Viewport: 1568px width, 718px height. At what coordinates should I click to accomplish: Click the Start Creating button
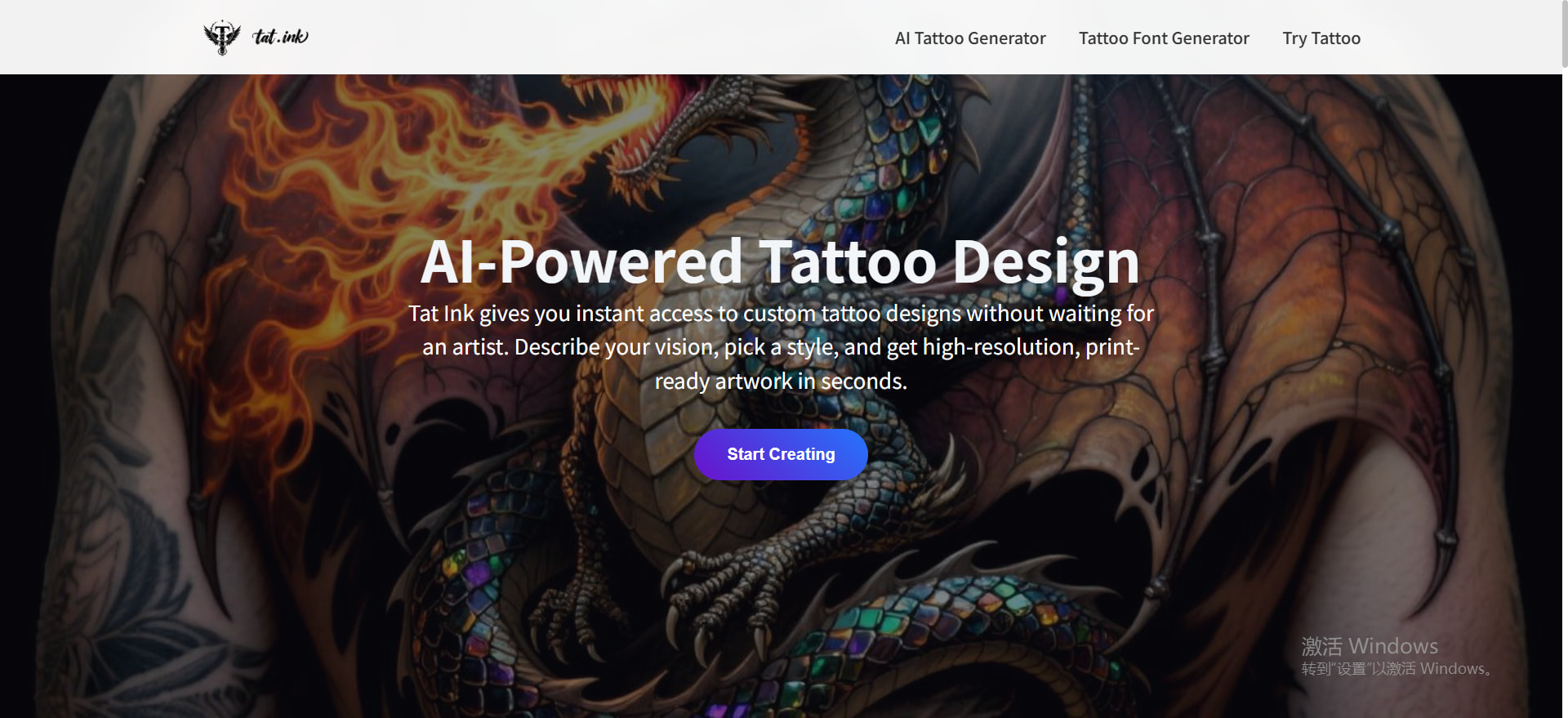781,454
